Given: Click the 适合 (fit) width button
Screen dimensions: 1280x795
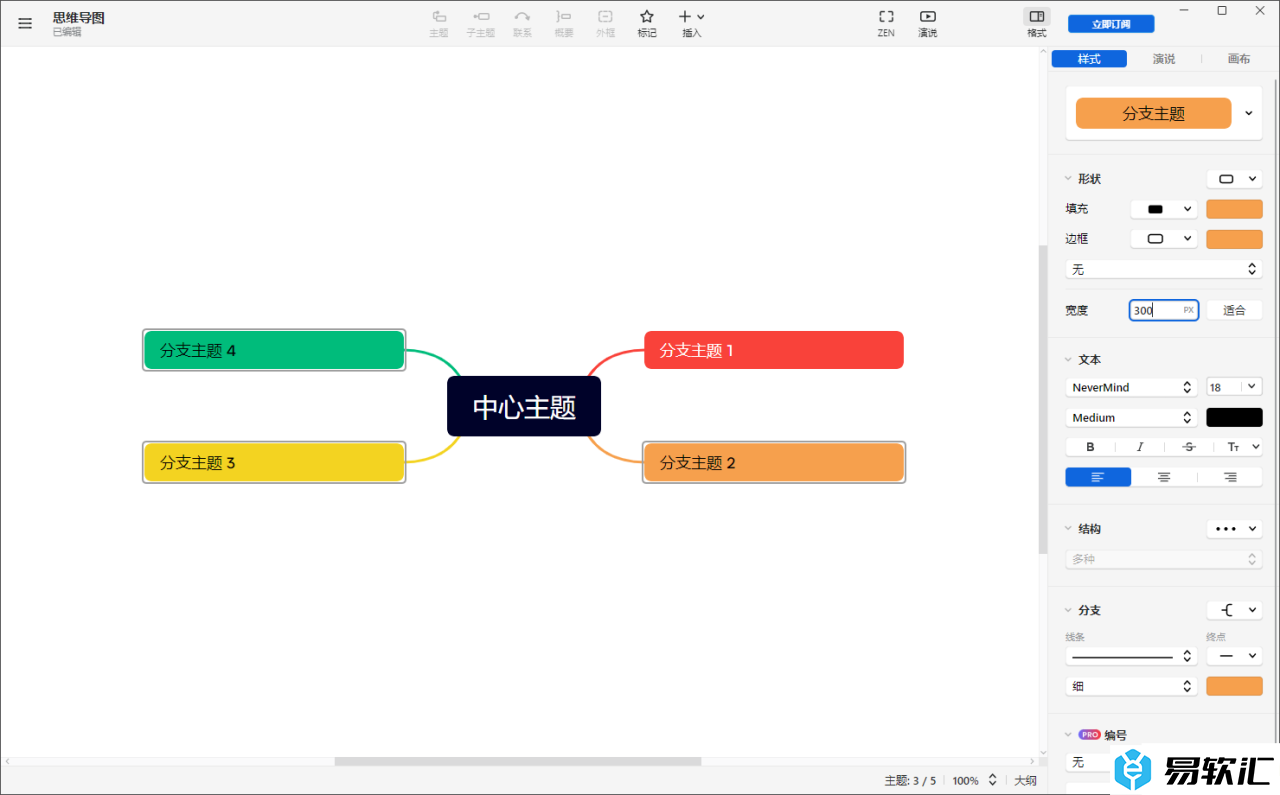Looking at the screenshot, I should 1234,310.
